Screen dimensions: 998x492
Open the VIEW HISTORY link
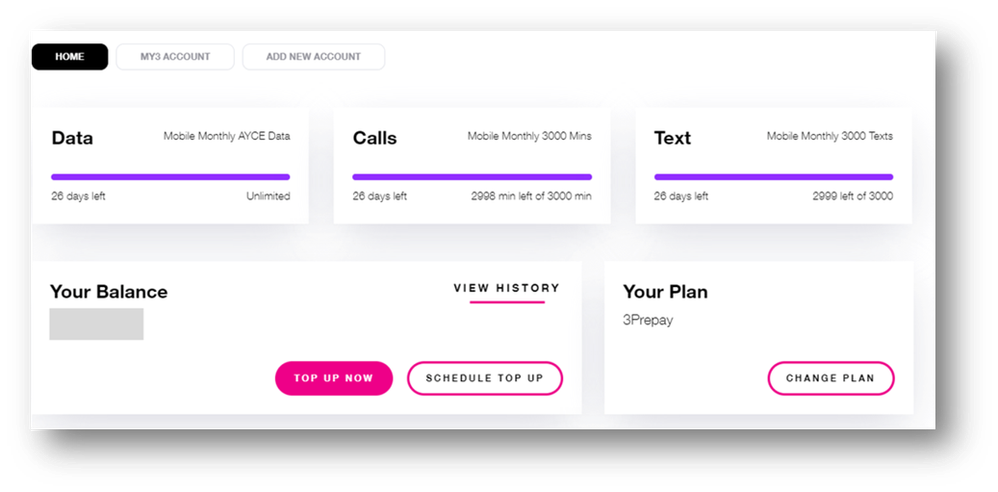point(507,288)
